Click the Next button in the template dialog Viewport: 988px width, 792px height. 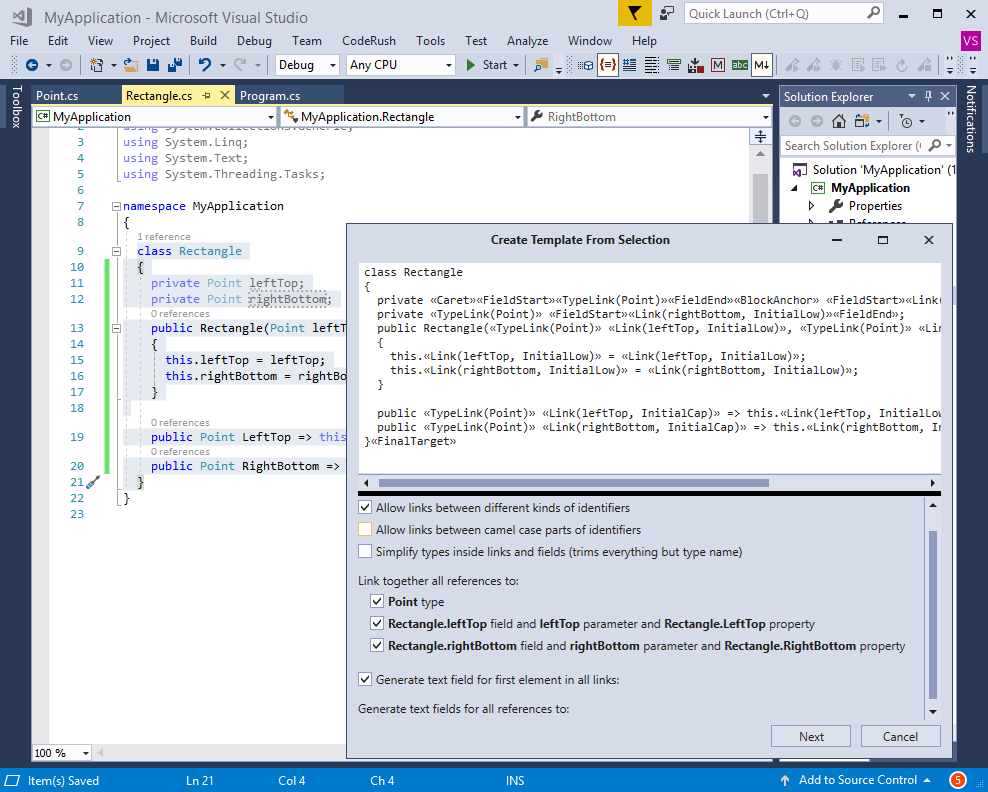point(810,735)
